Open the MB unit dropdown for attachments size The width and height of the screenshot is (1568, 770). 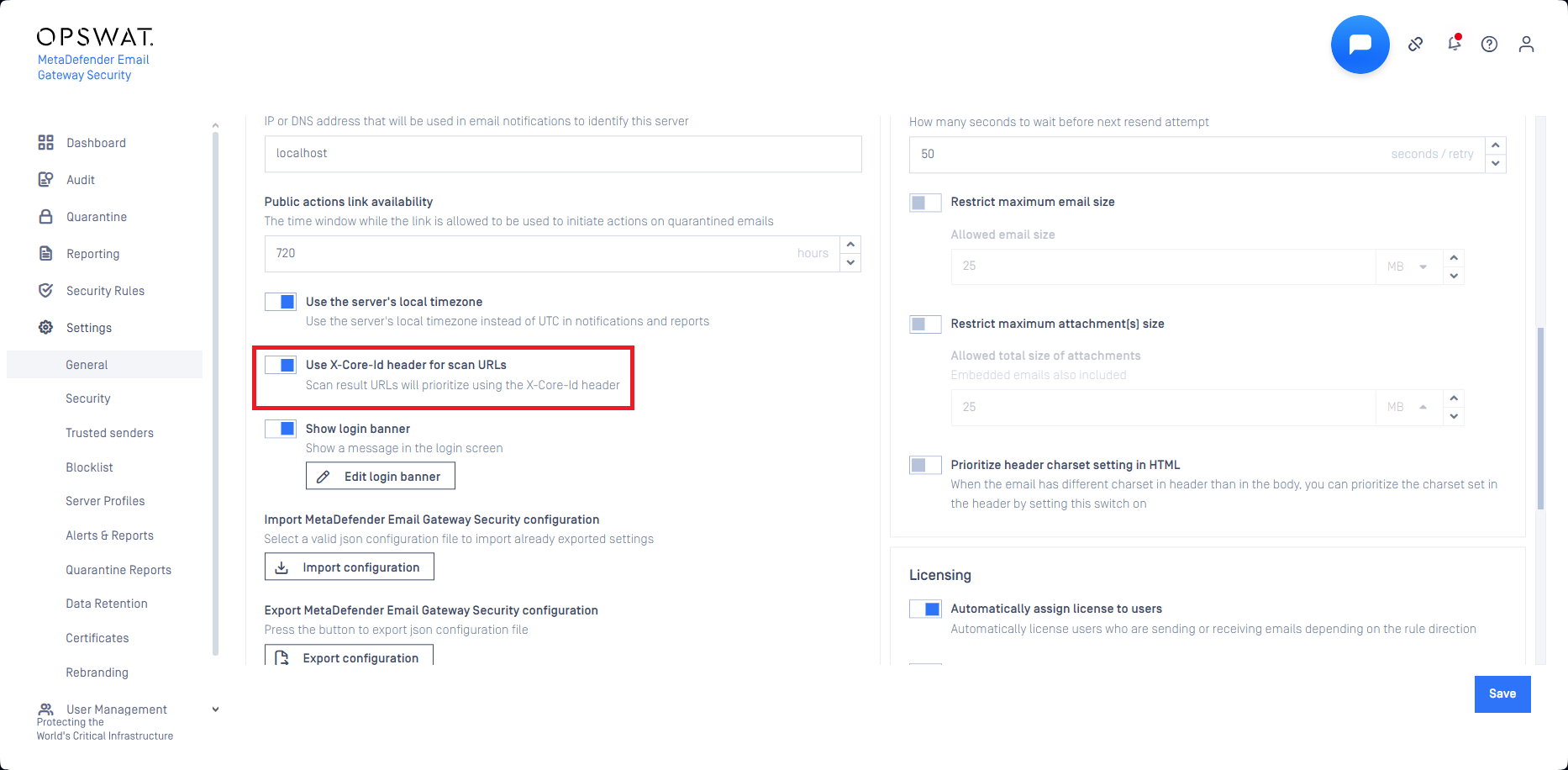[1408, 407]
